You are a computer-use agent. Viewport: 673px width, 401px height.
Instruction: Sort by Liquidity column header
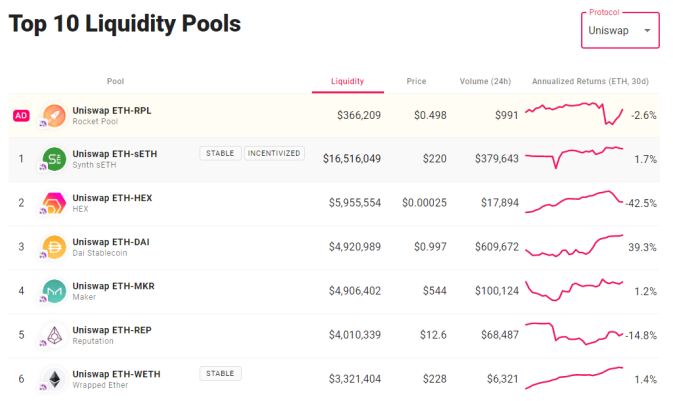[x=347, y=81]
